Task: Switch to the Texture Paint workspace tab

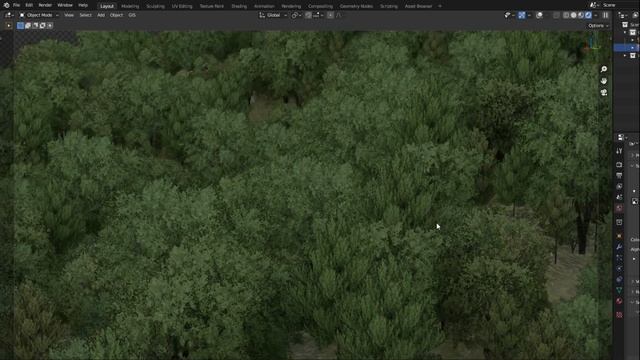Action: tap(211, 6)
